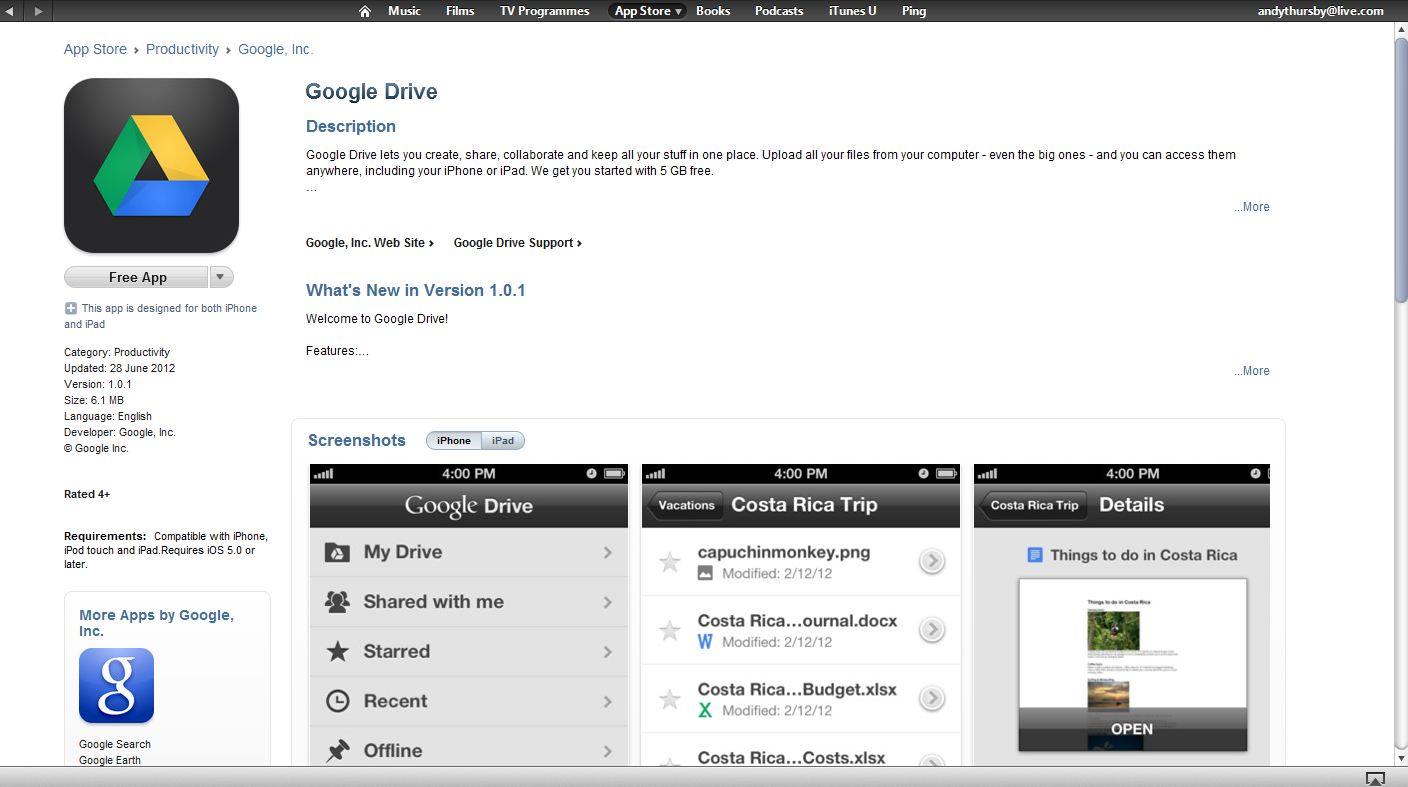Open details arrow for capuchinmonkey.png

932,562
